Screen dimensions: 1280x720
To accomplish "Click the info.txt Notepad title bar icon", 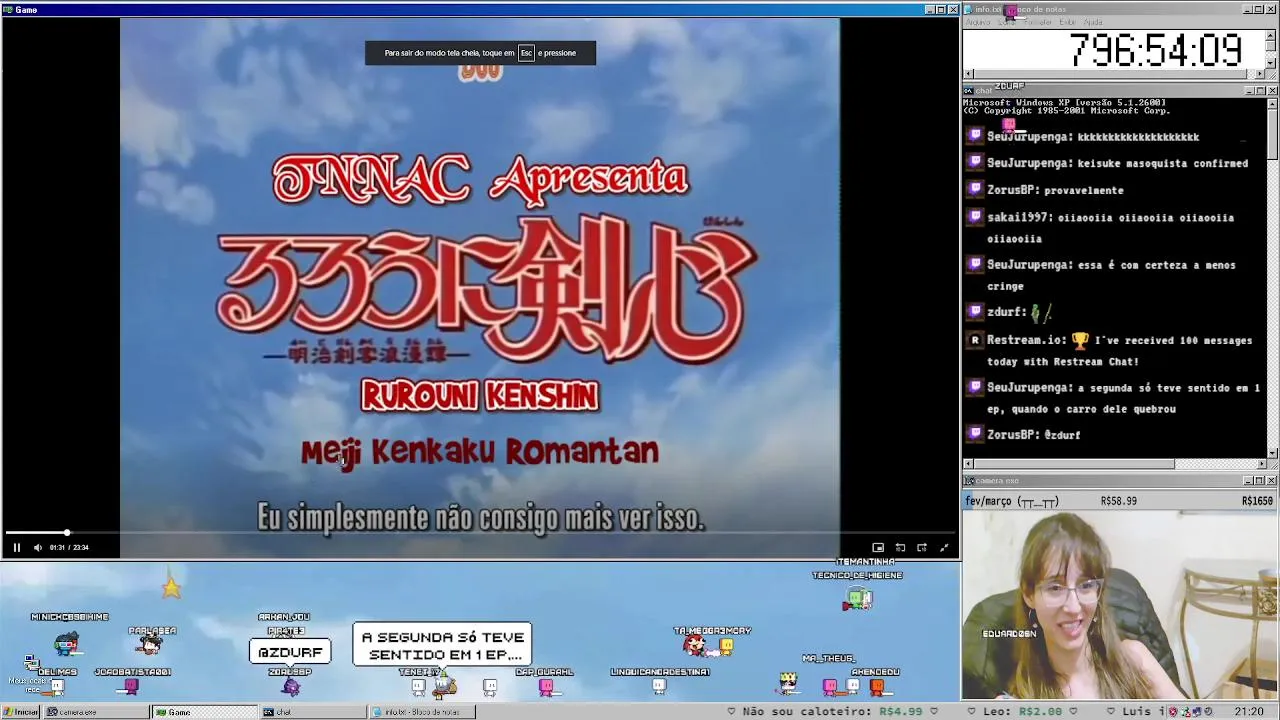I will point(969,9).
